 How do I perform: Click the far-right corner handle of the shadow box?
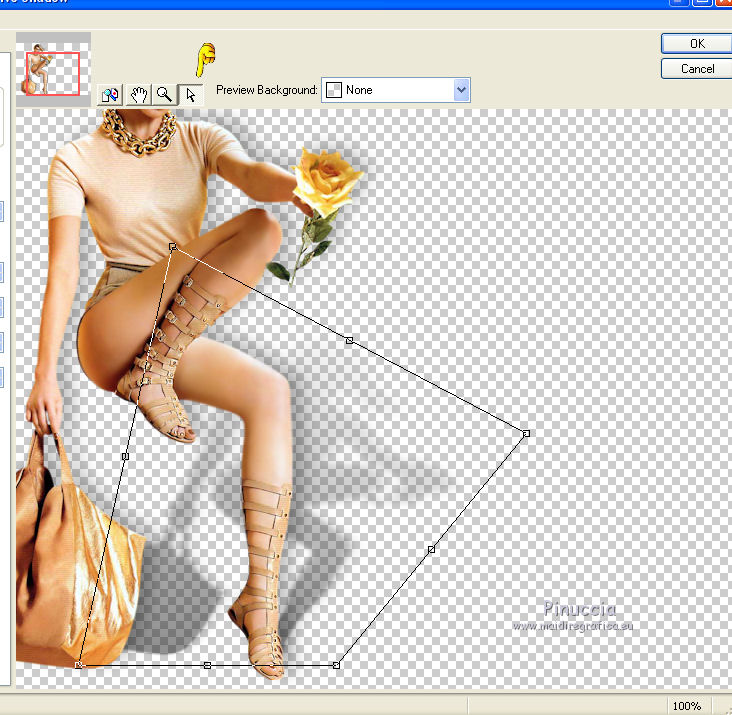coord(526,434)
